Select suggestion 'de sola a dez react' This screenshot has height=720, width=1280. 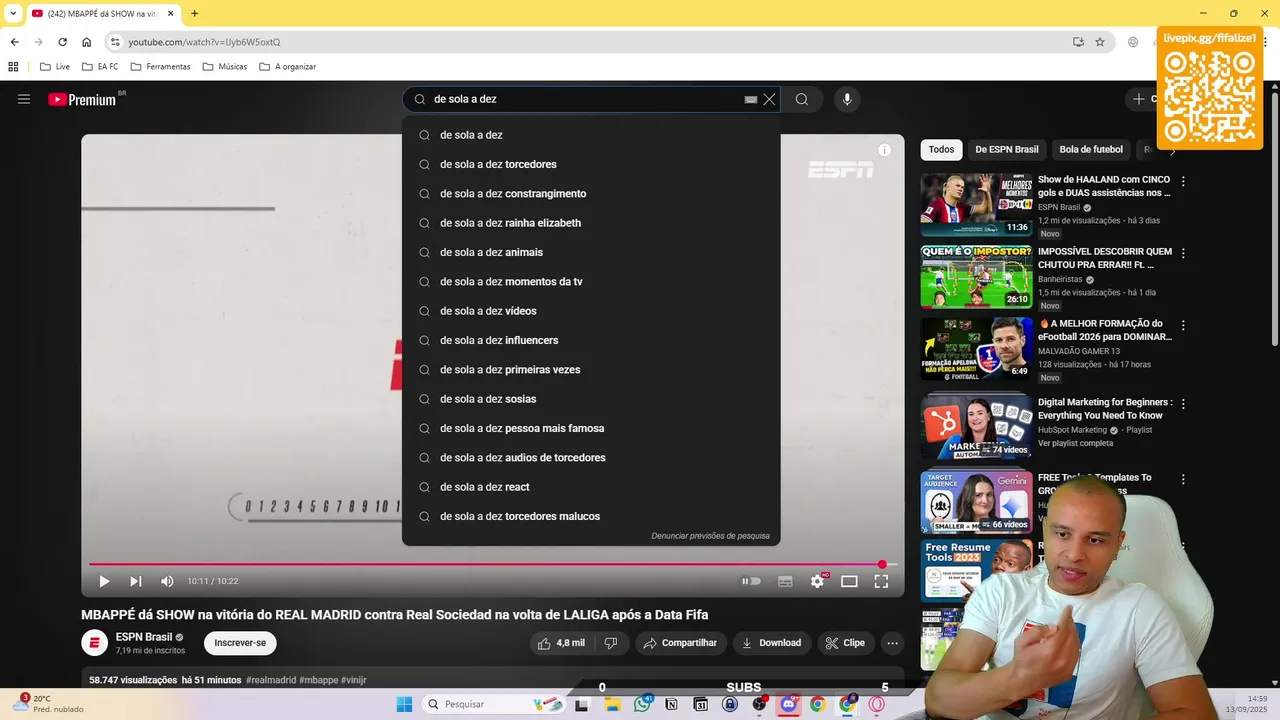click(x=591, y=487)
